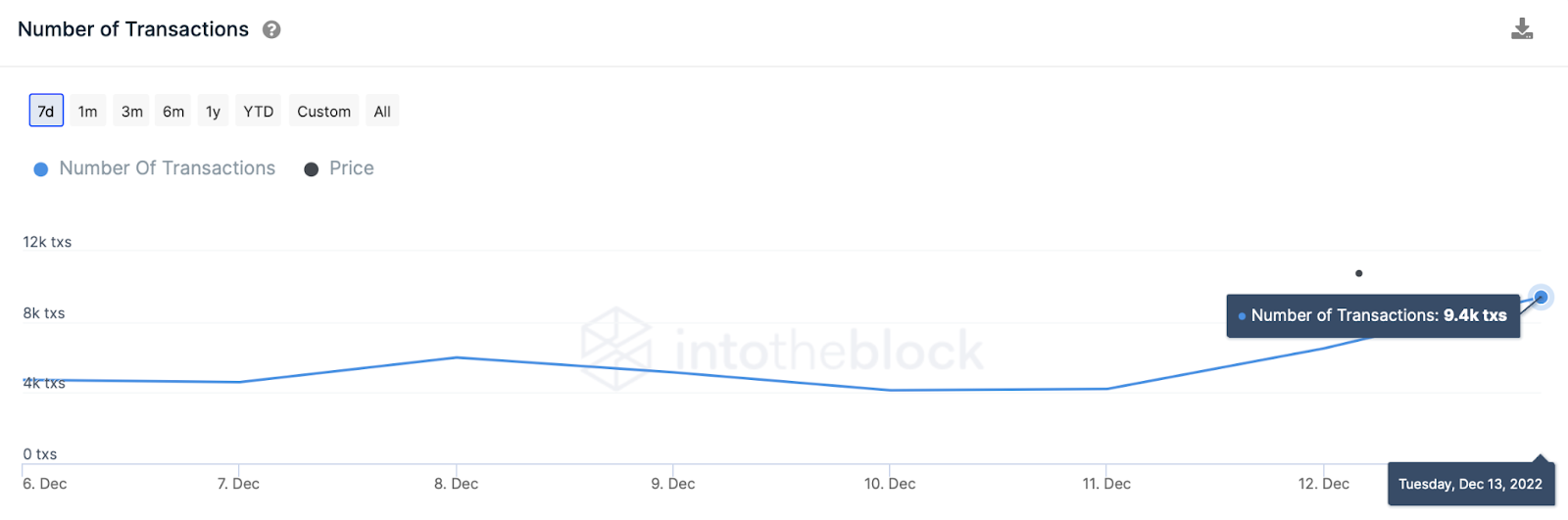The image size is (1568, 520).
Task: Show All time data
Action: [382, 111]
